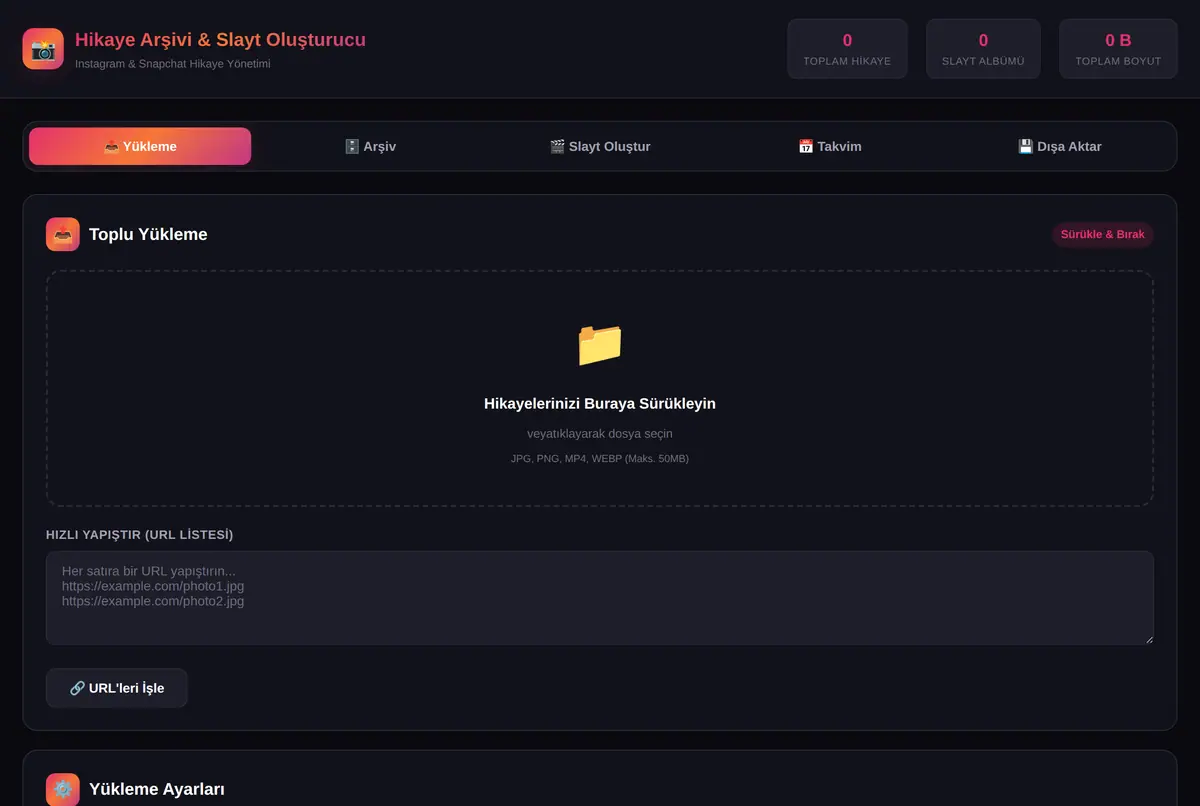The image size is (1200, 806).
Task: Click 'Hikayelerinizi Buraya Sürükleyin' text
Action: pos(600,404)
